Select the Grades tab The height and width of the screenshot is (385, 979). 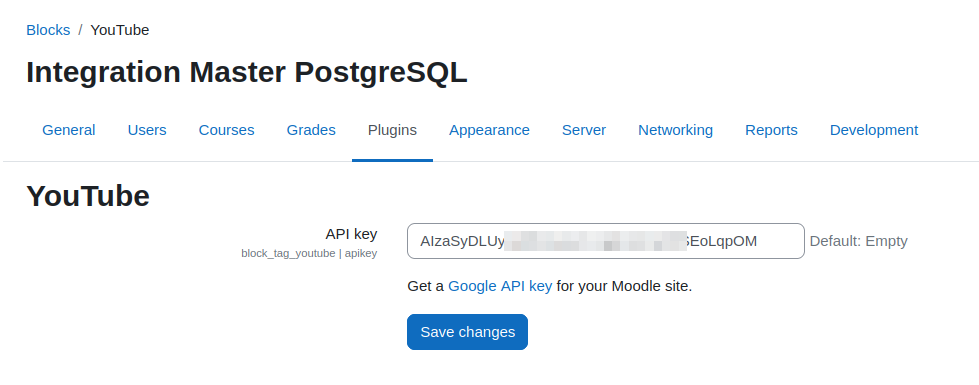pos(311,130)
